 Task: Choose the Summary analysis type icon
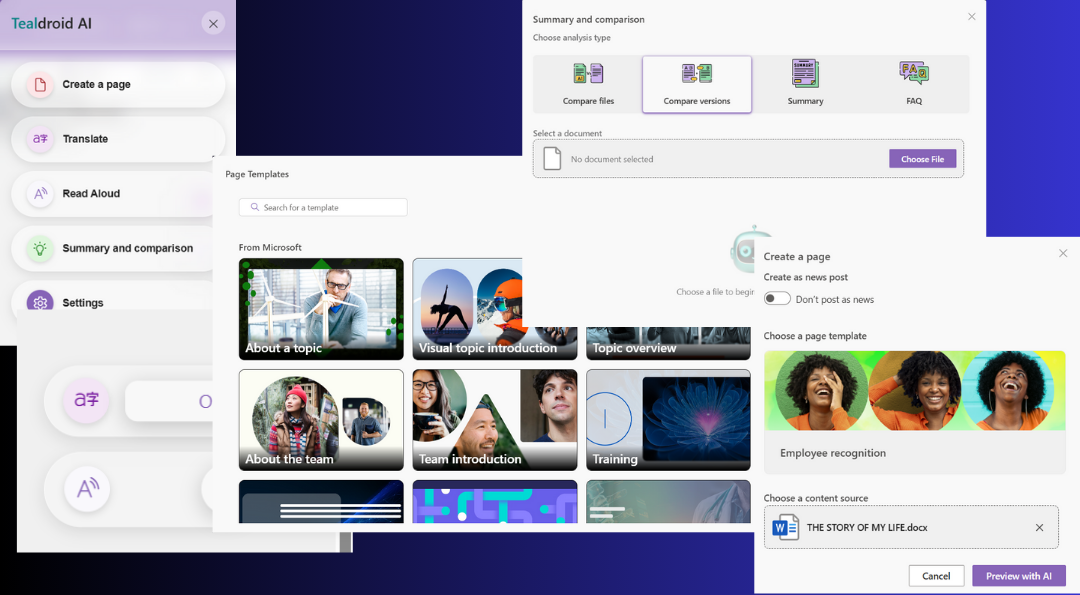(x=805, y=74)
